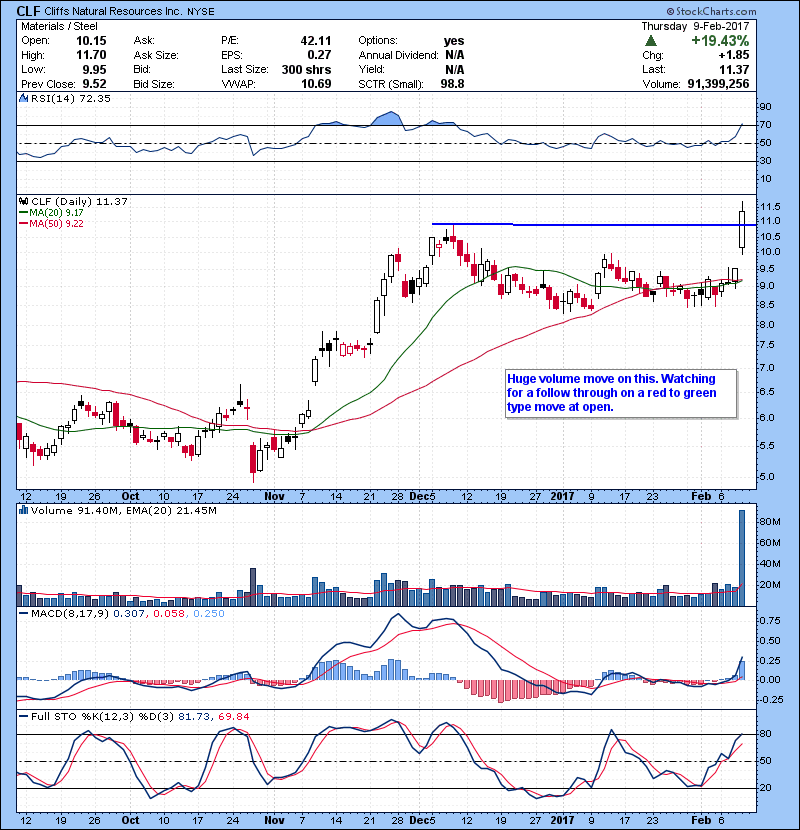Click the Volume 91.40M, EMA(20) 21.45M label

tap(123, 510)
